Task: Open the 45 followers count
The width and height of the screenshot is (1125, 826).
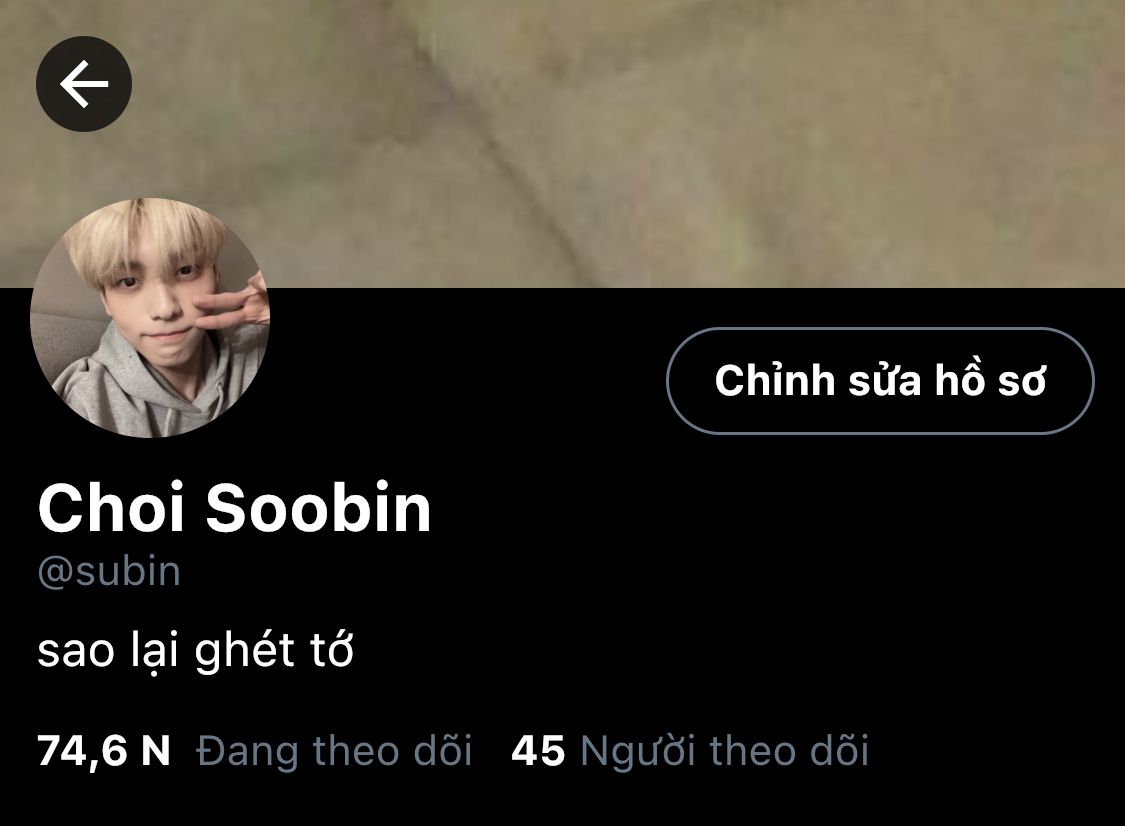Action: [x=538, y=751]
